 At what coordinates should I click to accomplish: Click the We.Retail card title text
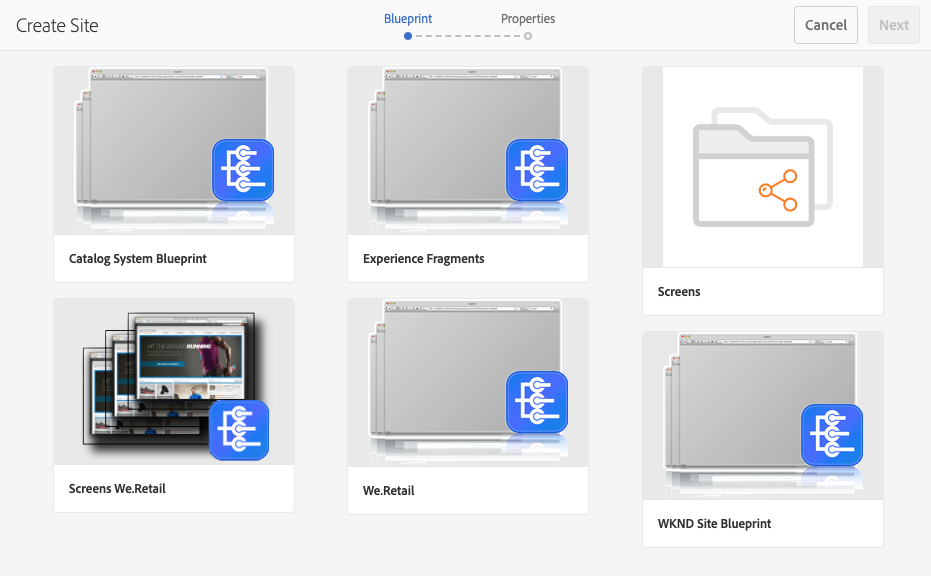(388, 490)
